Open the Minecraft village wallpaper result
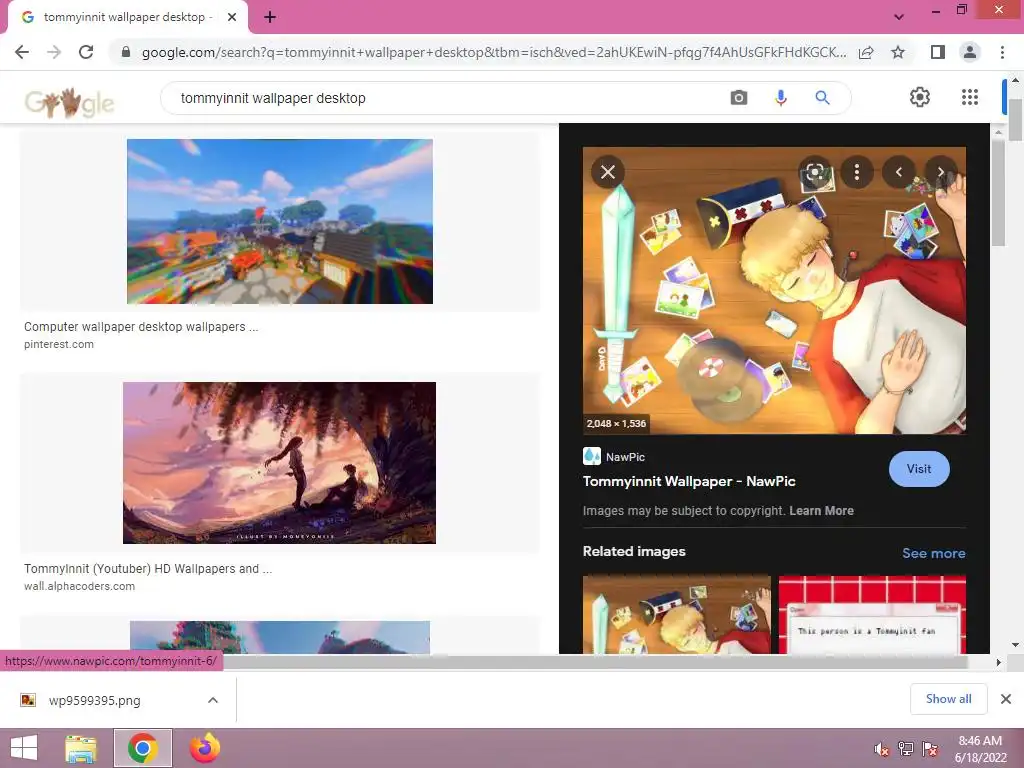Screen dimensions: 1024x768 point(280,221)
